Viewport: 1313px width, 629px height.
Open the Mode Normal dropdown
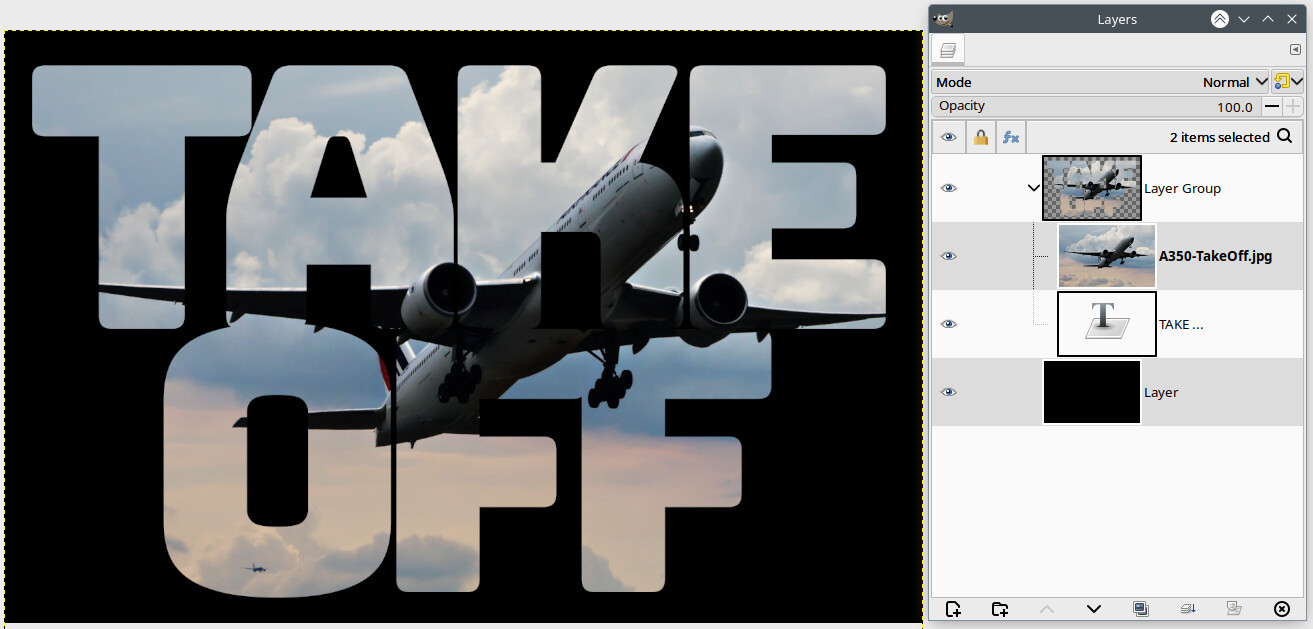pyautogui.click(x=1101, y=82)
